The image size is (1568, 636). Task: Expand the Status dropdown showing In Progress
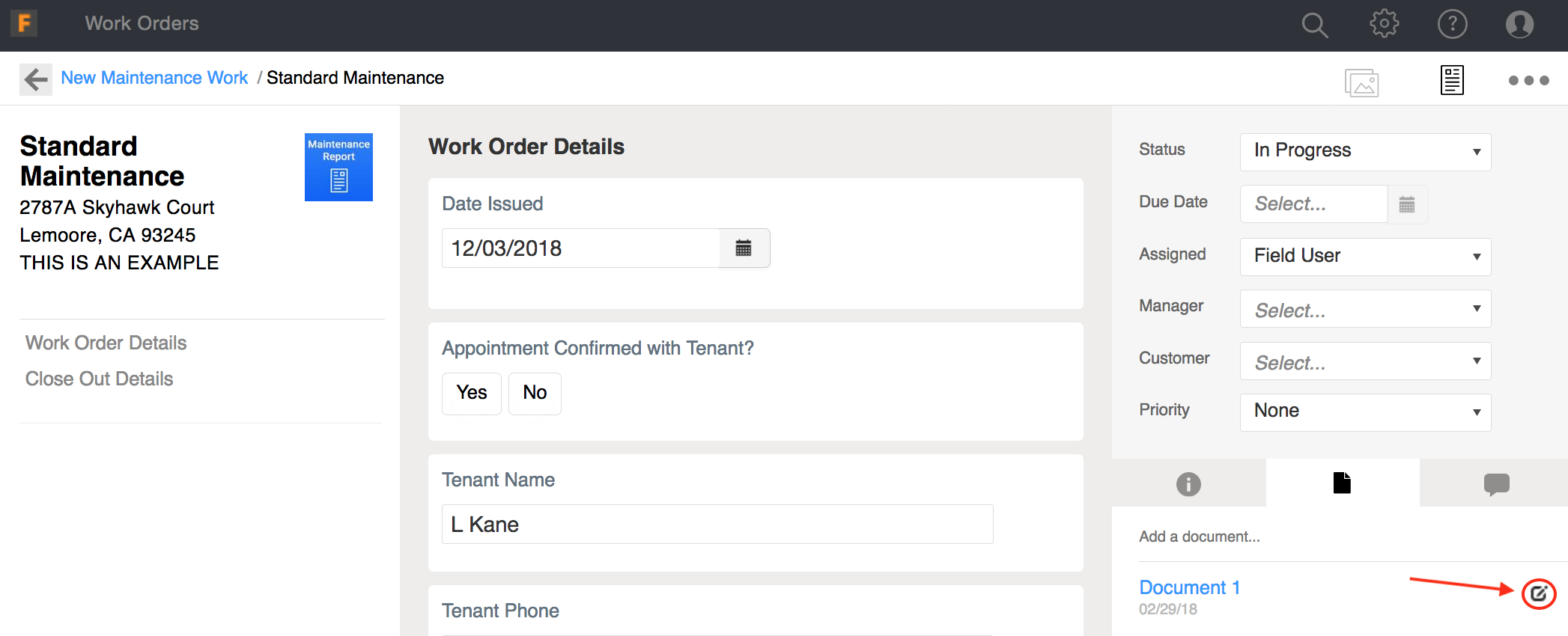point(1365,151)
